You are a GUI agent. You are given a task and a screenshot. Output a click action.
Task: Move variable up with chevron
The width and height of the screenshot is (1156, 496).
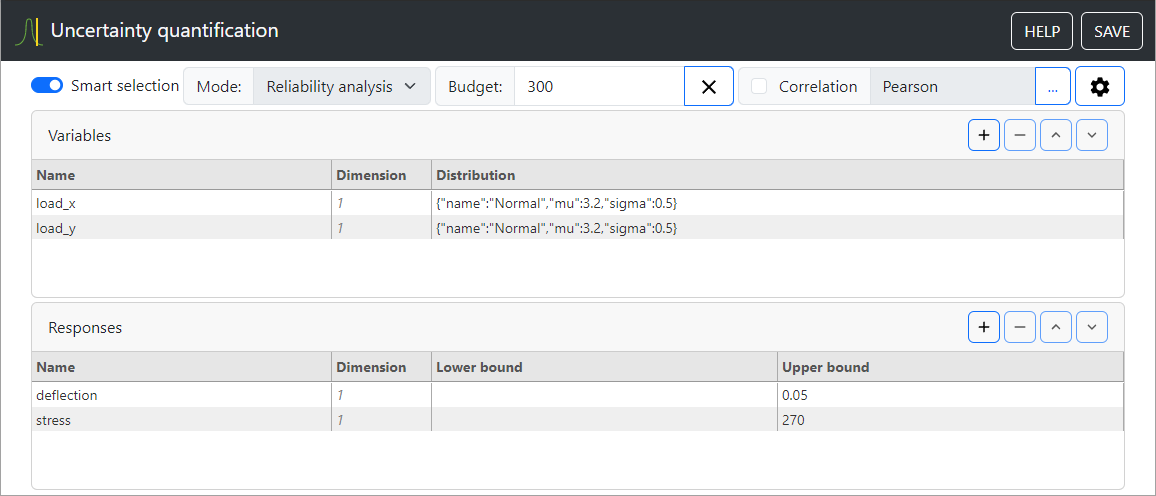(1056, 135)
